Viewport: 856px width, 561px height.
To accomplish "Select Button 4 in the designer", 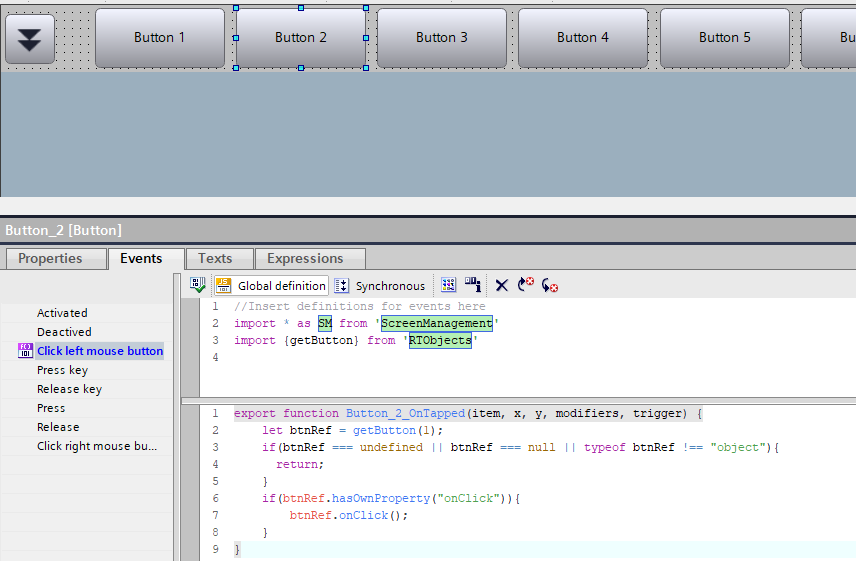I will [583, 38].
